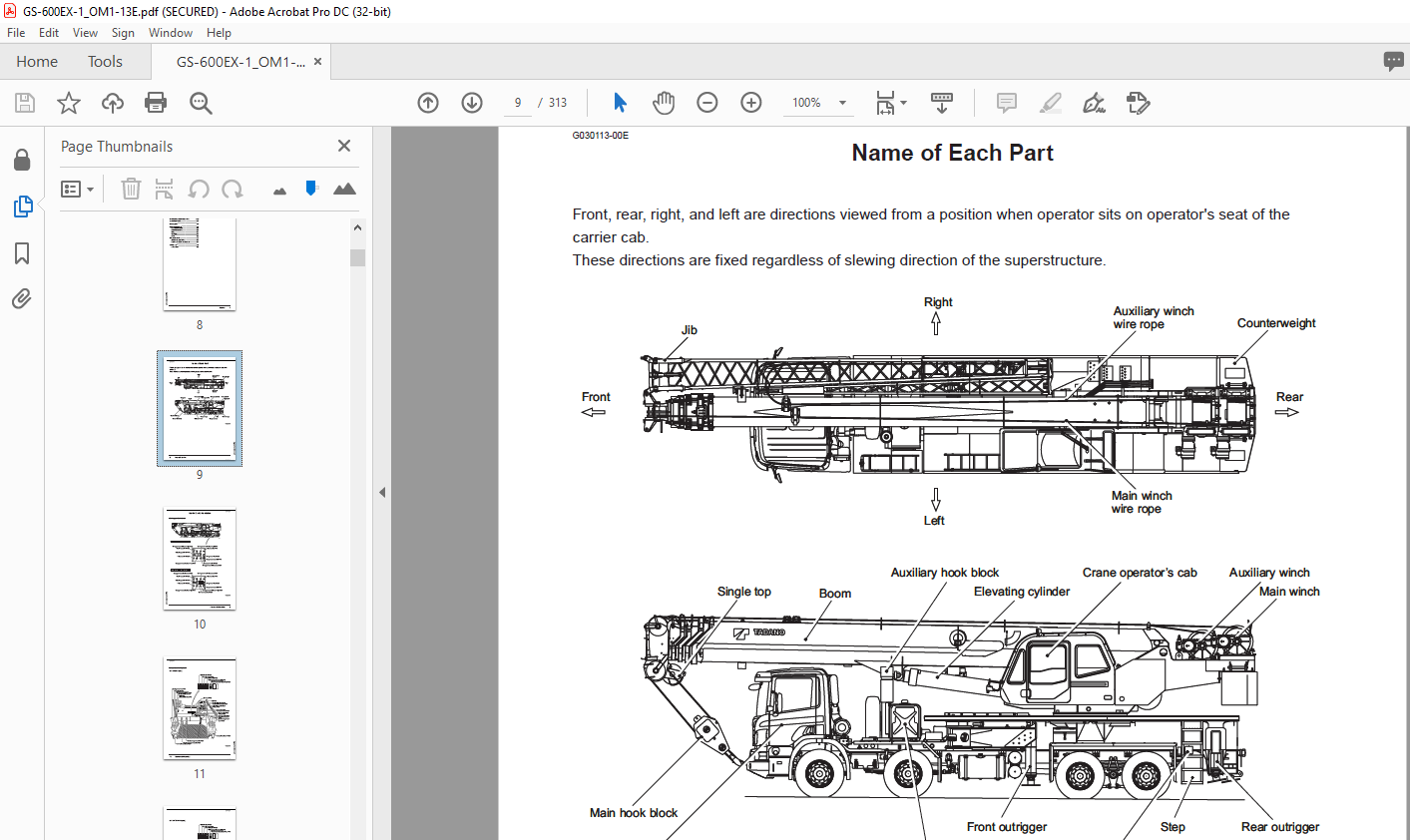Click the thumbnails panel scrollbar thumb

coord(357,257)
